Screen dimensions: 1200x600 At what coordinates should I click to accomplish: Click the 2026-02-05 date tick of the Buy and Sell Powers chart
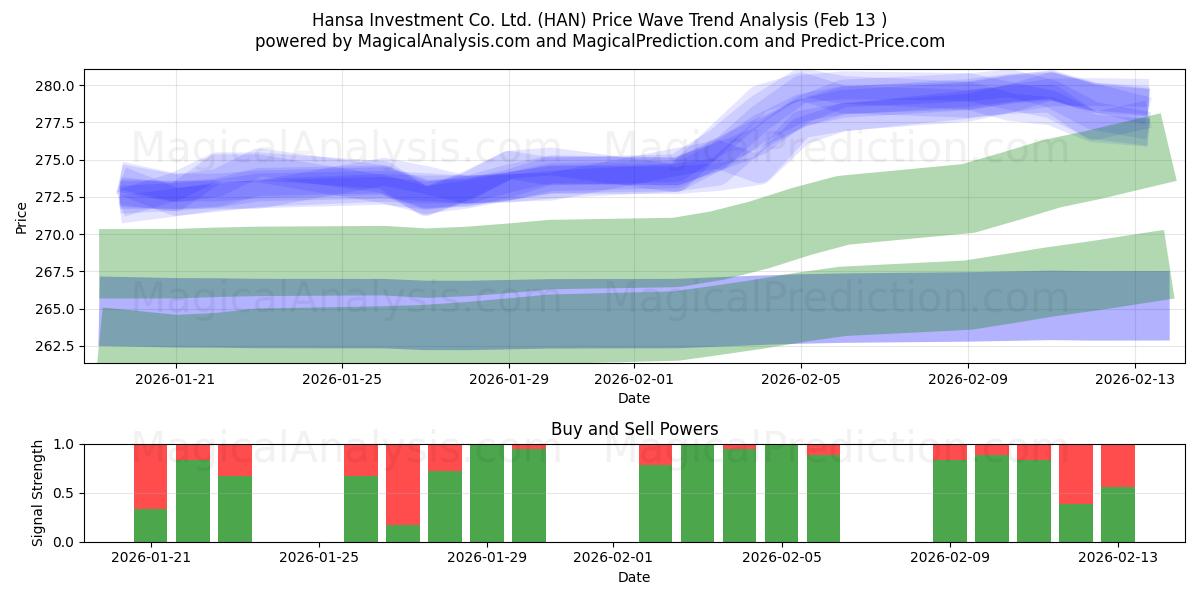point(781,558)
